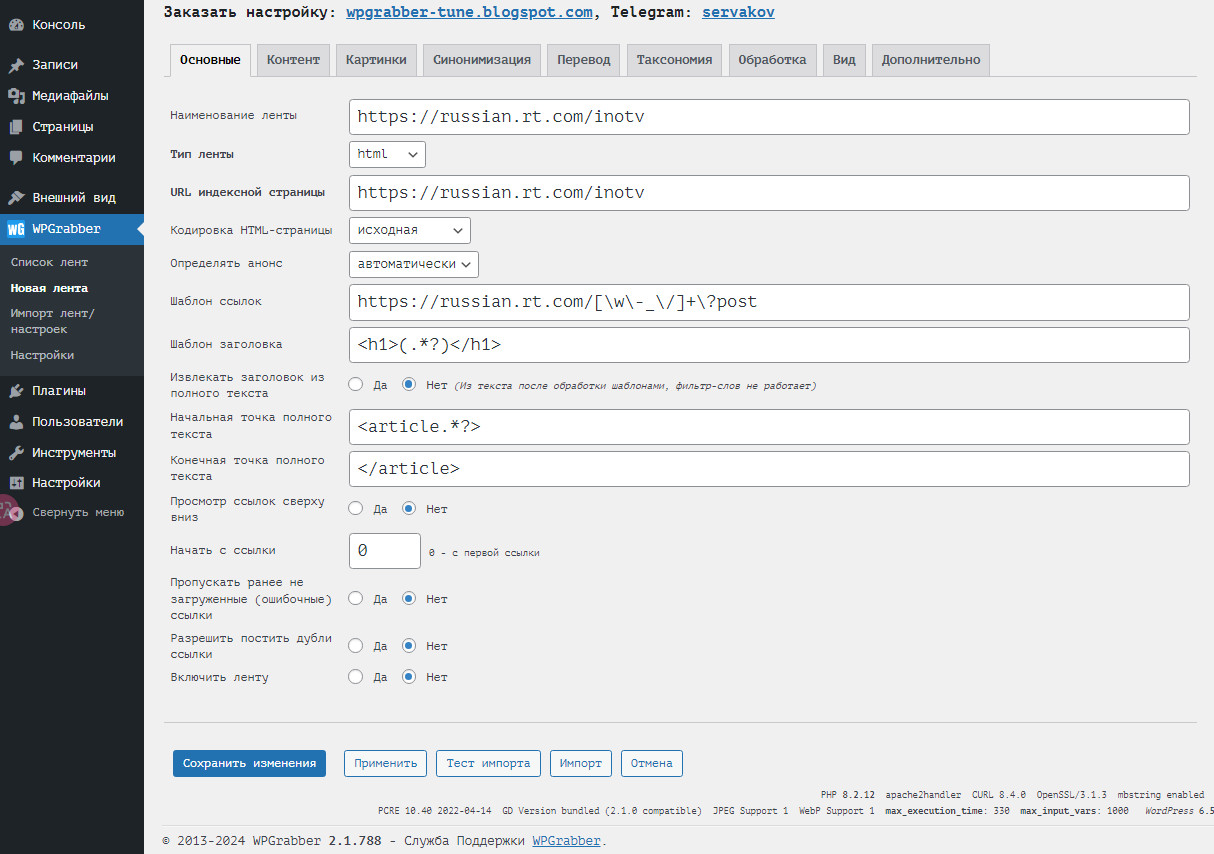This screenshot has width=1214, height=854.
Task: Click the Тест импорта button
Action: click(488, 763)
